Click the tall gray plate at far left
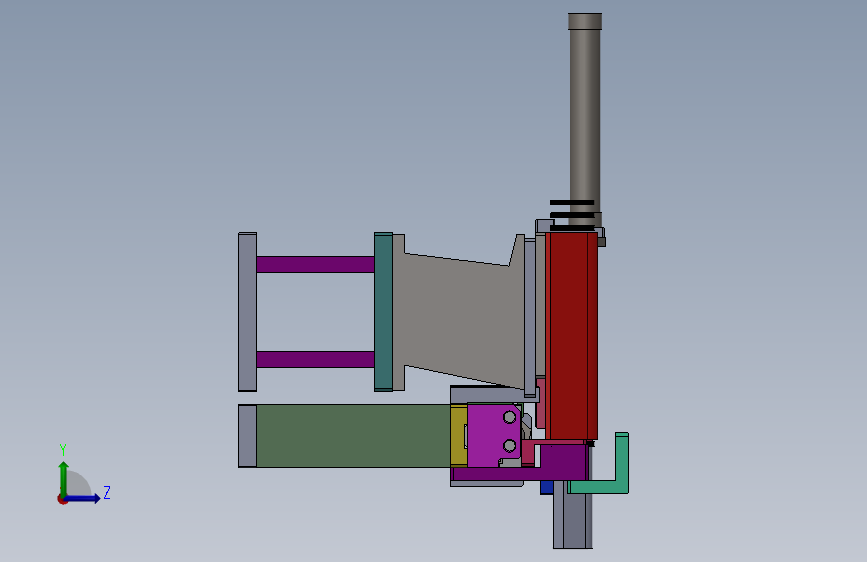Image resolution: width=867 pixels, height=562 pixels. pyautogui.click(x=247, y=311)
